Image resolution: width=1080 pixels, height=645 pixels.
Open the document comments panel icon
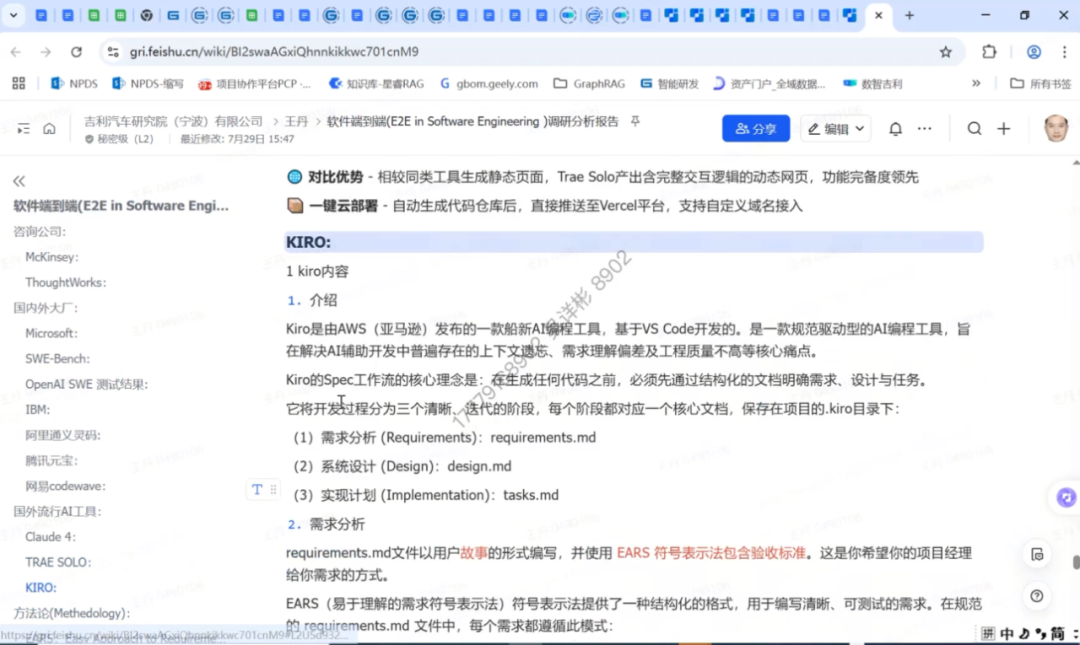click(x=1037, y=555)
